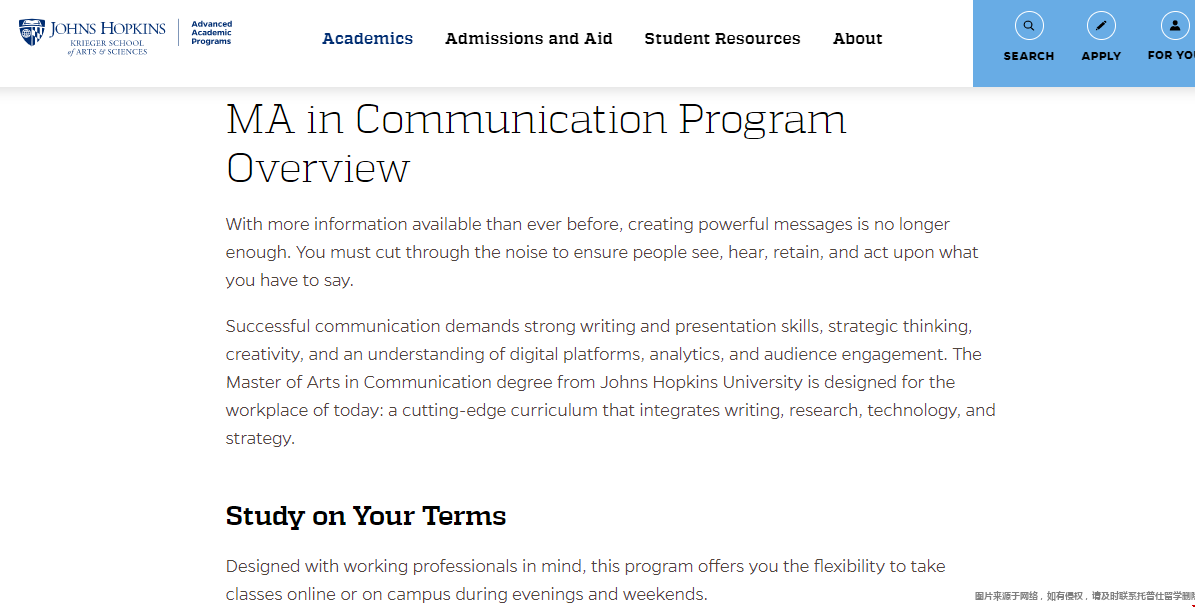
Task: Click the empty white header area right of About
Action: [930, 40]
